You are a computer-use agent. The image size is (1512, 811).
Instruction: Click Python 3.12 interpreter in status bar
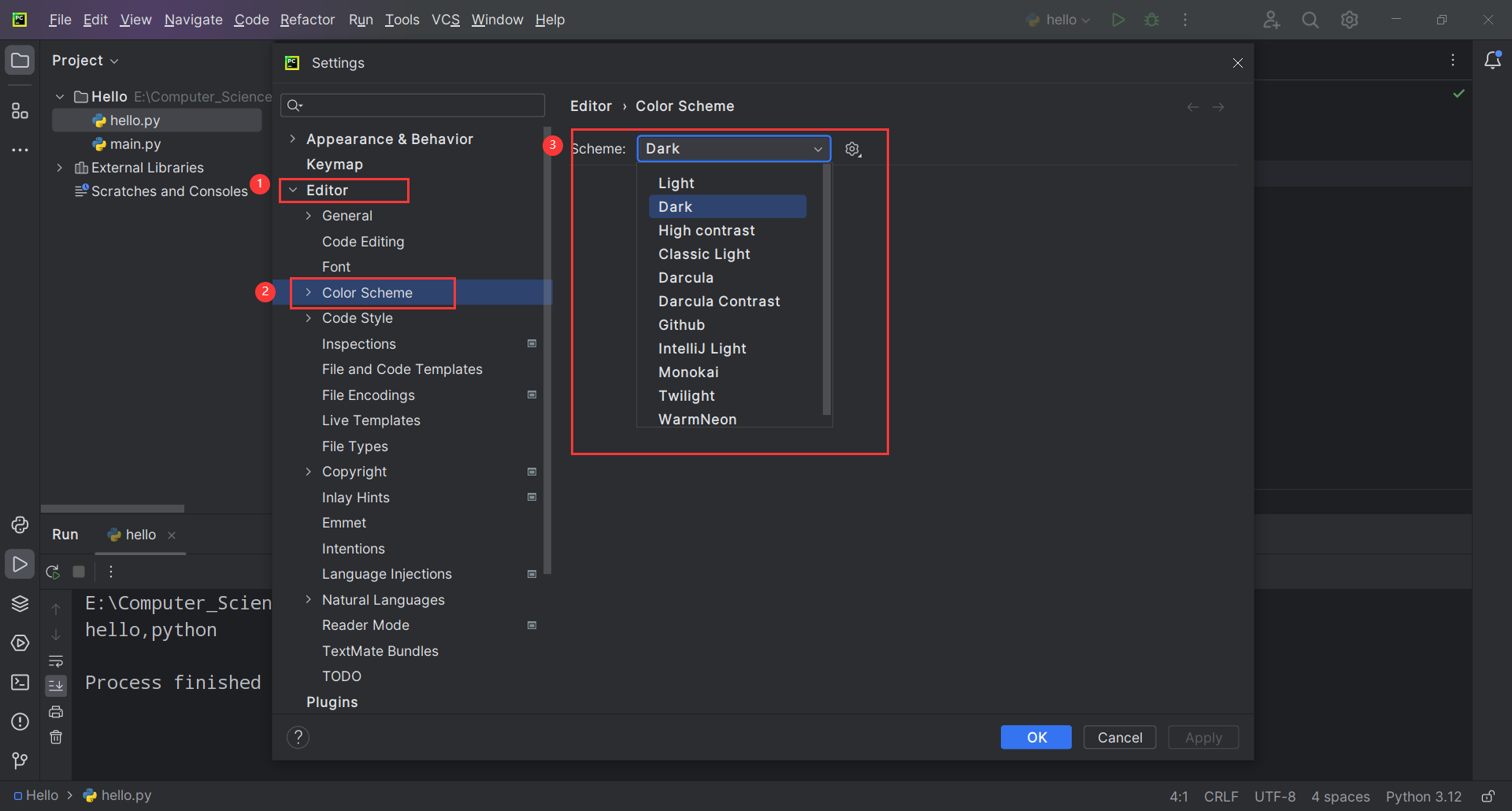point(1424,797)
